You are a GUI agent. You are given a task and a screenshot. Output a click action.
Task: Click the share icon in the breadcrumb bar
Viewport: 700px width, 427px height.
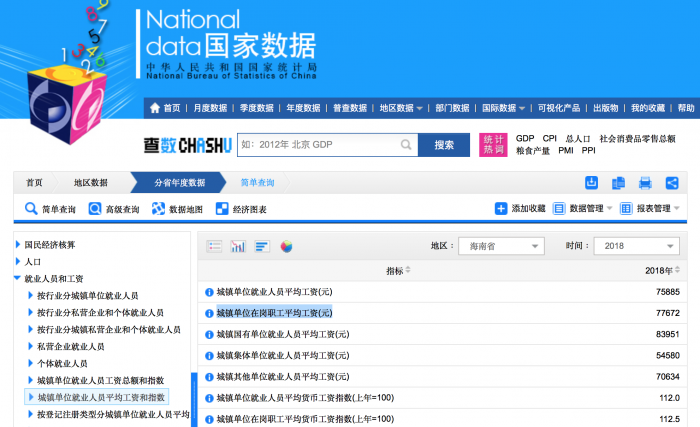coord(672,183)
